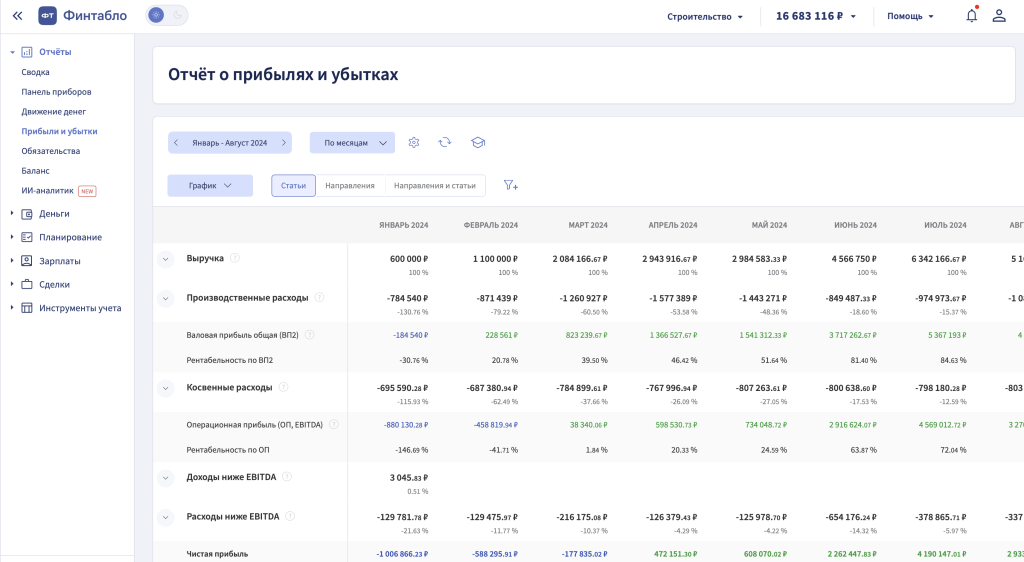
Task: Switch to Направления tab
Action: point(350,185)
